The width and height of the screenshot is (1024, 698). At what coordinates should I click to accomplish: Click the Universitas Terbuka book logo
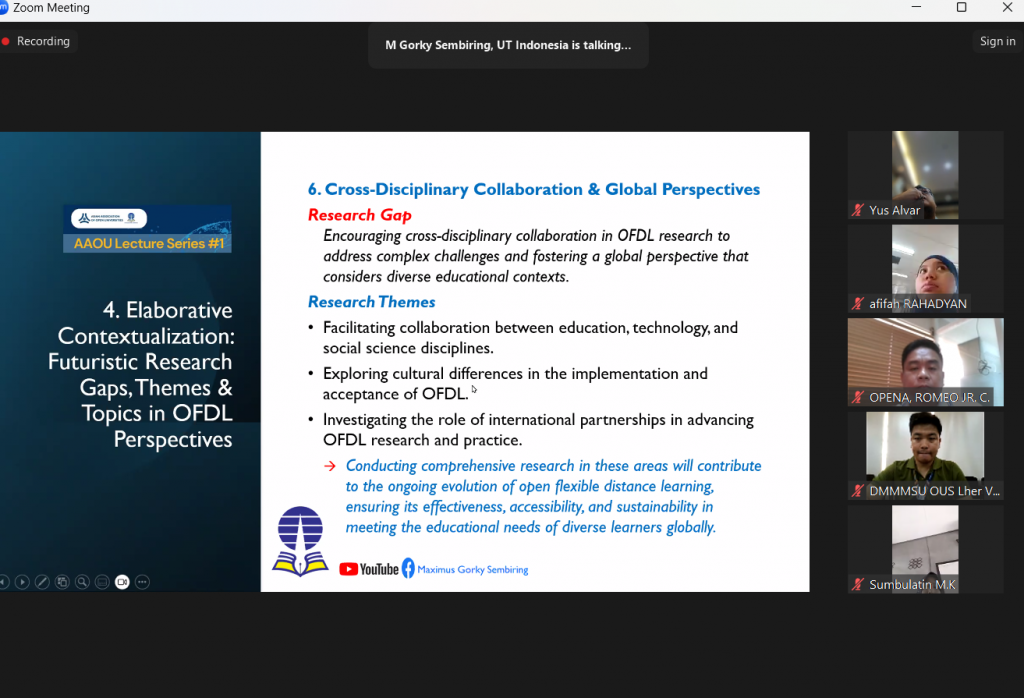[x=300, y=541]
